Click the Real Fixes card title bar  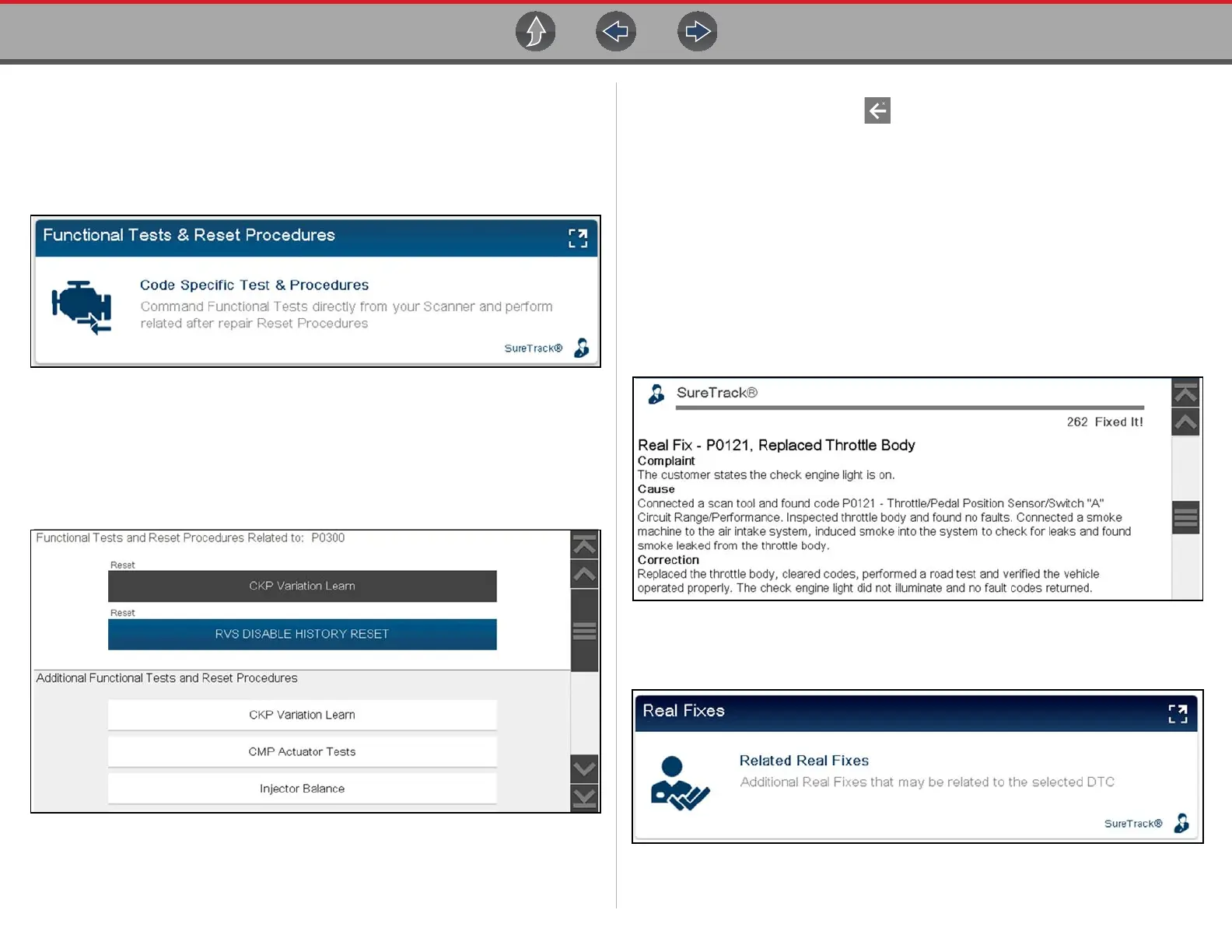point(916,712)
